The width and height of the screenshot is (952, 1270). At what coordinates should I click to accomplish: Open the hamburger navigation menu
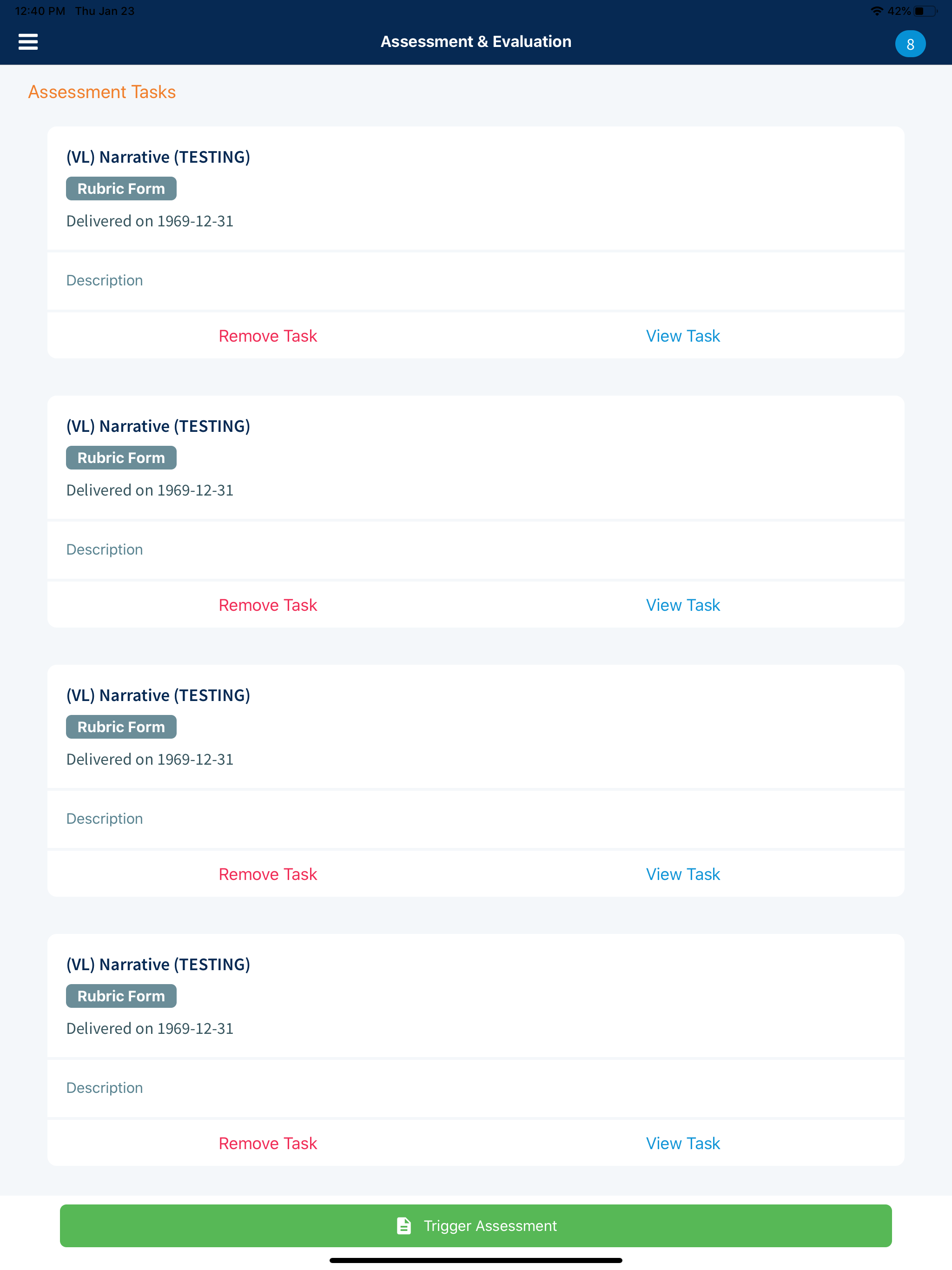click(x=27, y=41)
